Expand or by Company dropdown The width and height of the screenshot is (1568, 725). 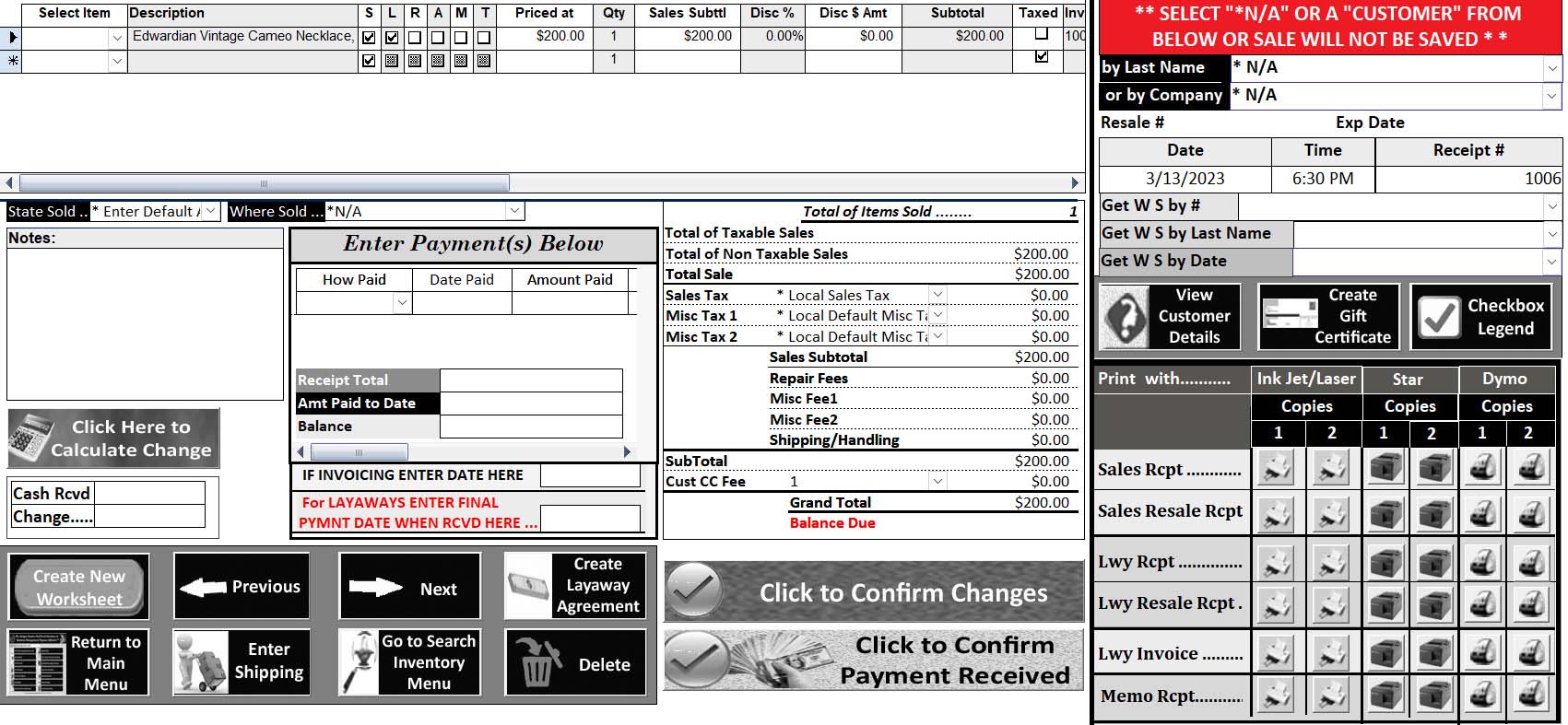[1552, 96]
